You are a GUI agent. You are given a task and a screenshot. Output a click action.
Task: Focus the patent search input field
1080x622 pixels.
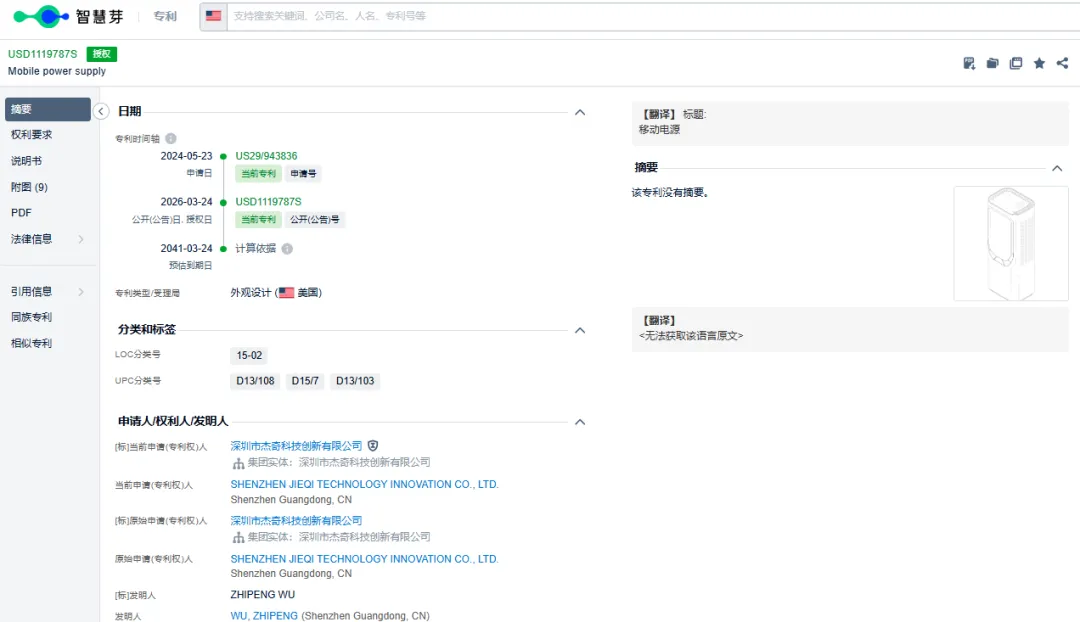(x=653, y=16)
